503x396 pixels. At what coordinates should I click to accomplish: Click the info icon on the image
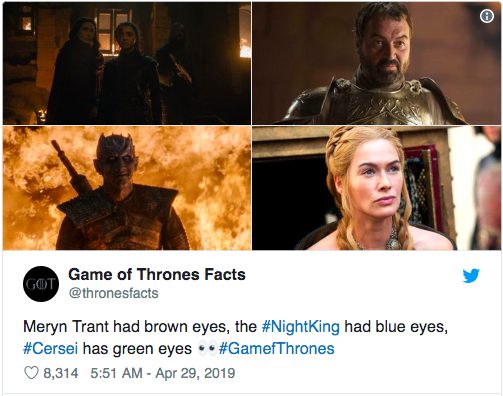(487, 16)
